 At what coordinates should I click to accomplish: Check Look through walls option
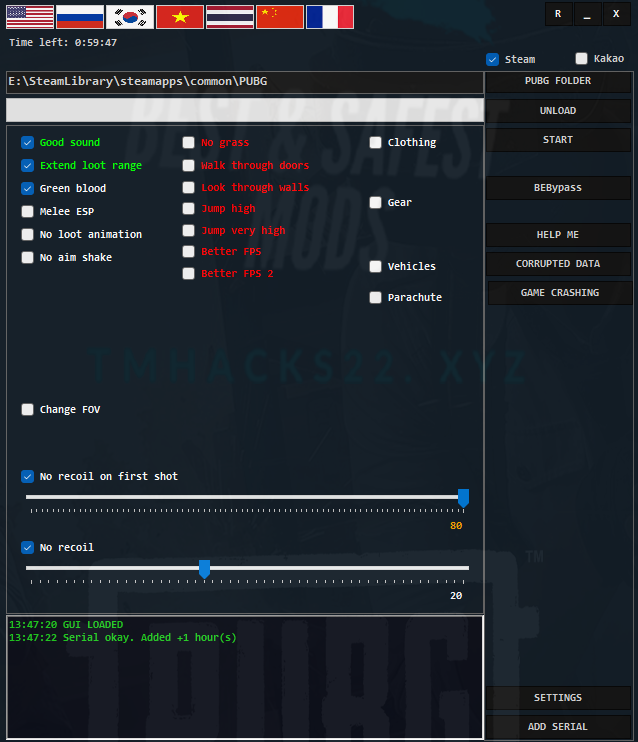188,187
